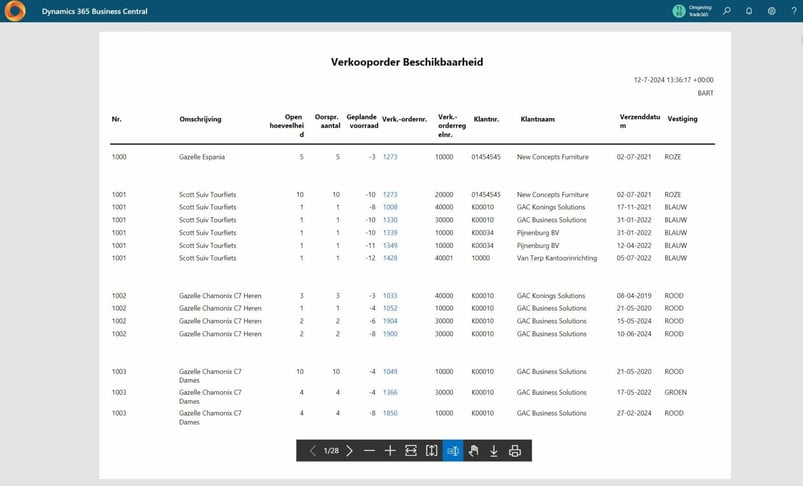Viewport: 803px width, 486px height.
Task: Open sales order link 1049
Action: pos(390,372)
